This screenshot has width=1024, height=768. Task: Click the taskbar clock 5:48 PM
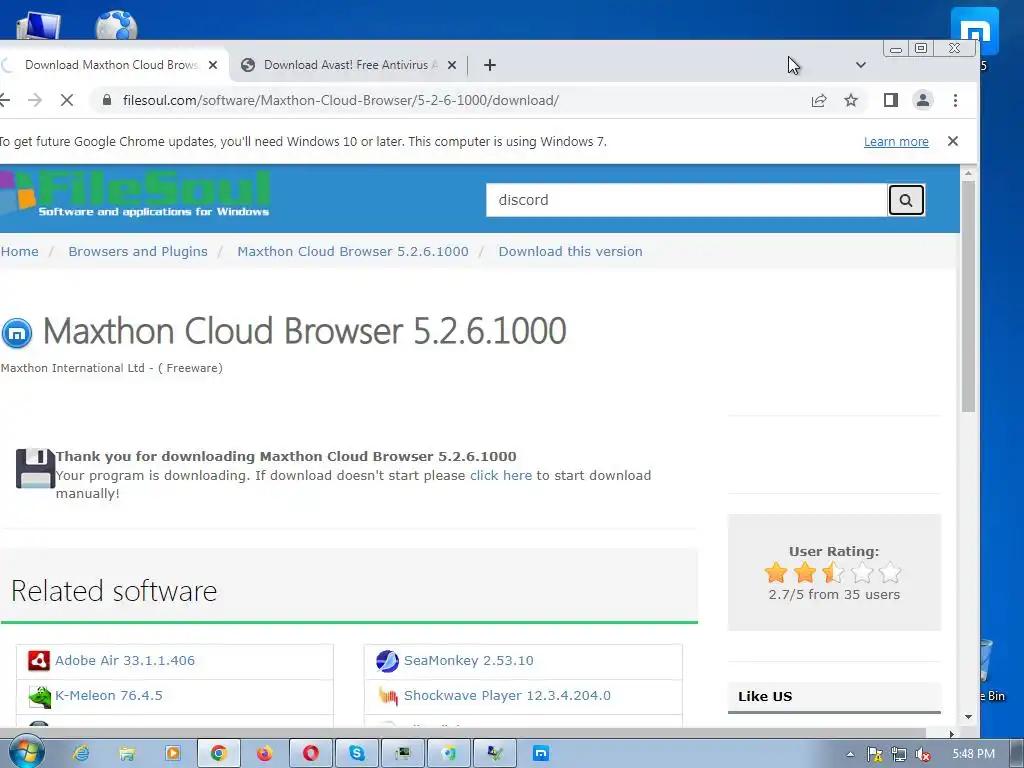973,754
